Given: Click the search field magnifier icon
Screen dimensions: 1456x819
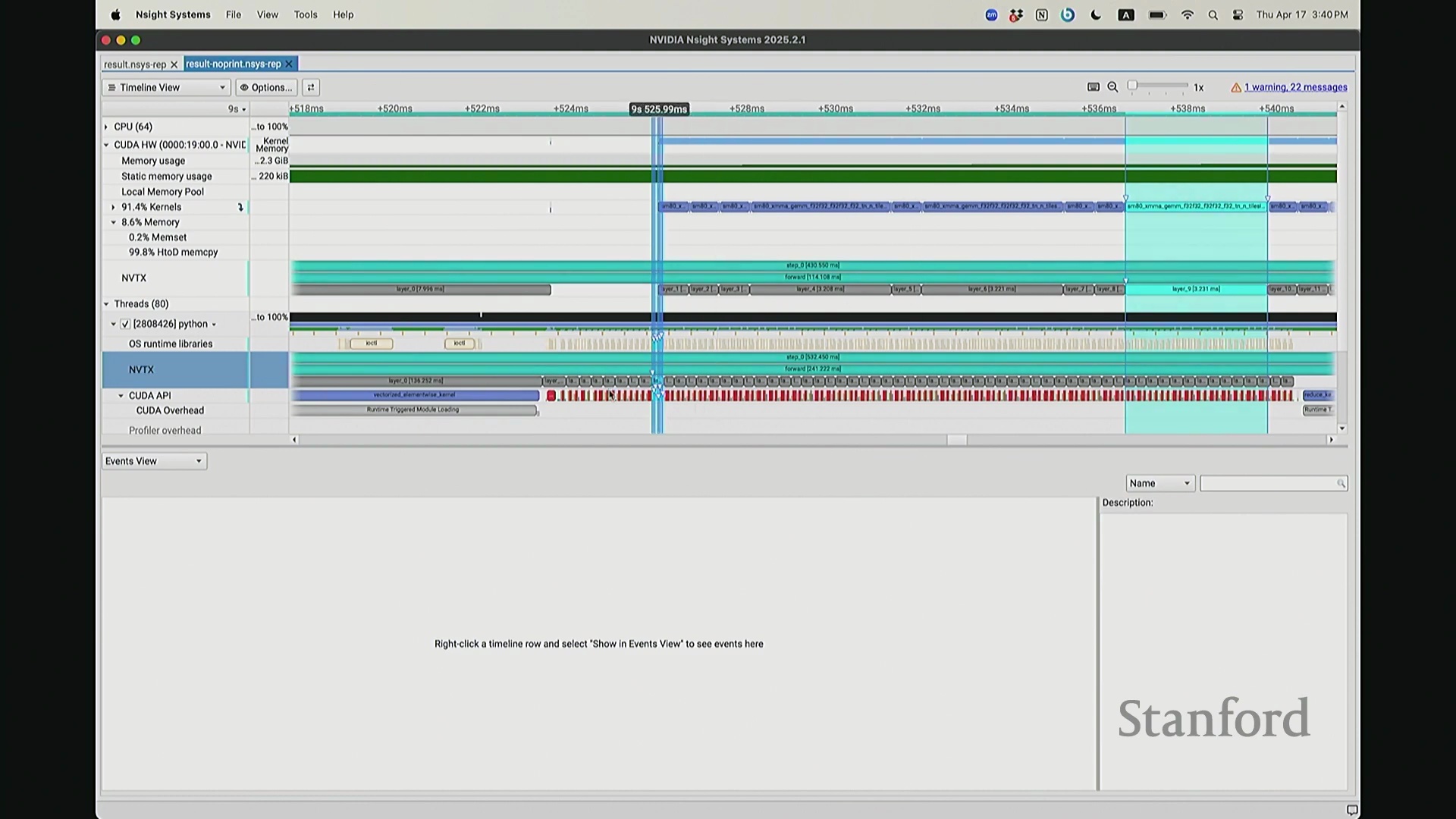Looking at the screenshot, I should point(1341,484).
